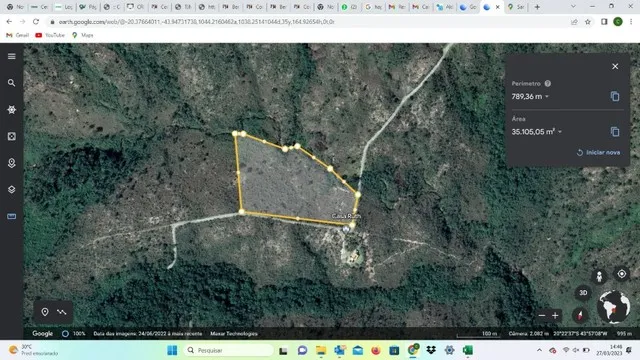Click the 100 m scale indicator
The height and width of the screenshot is (360, 640).
click(478, 334)
